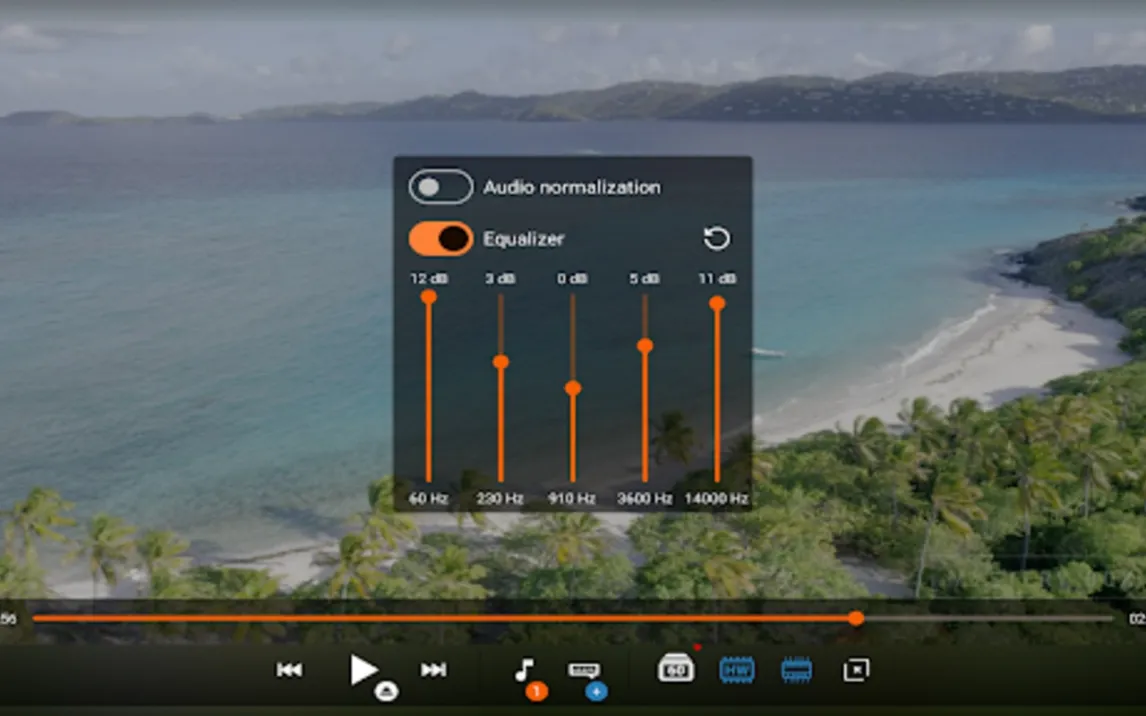Open the subtitles icon with plus badge
1146x716 pixels.
(584, 671)
